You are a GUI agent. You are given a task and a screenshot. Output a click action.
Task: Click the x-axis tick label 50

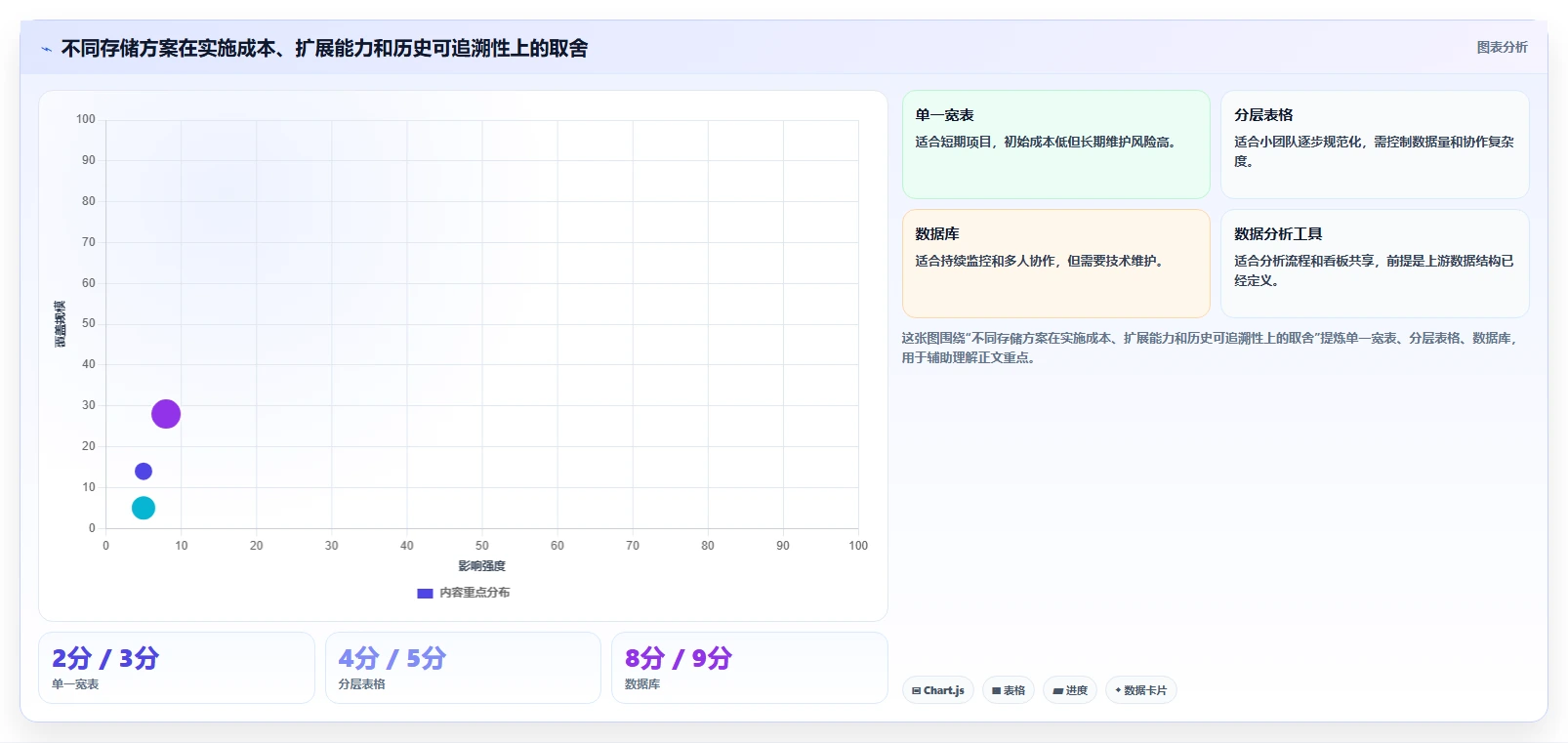tap(482, 546)
